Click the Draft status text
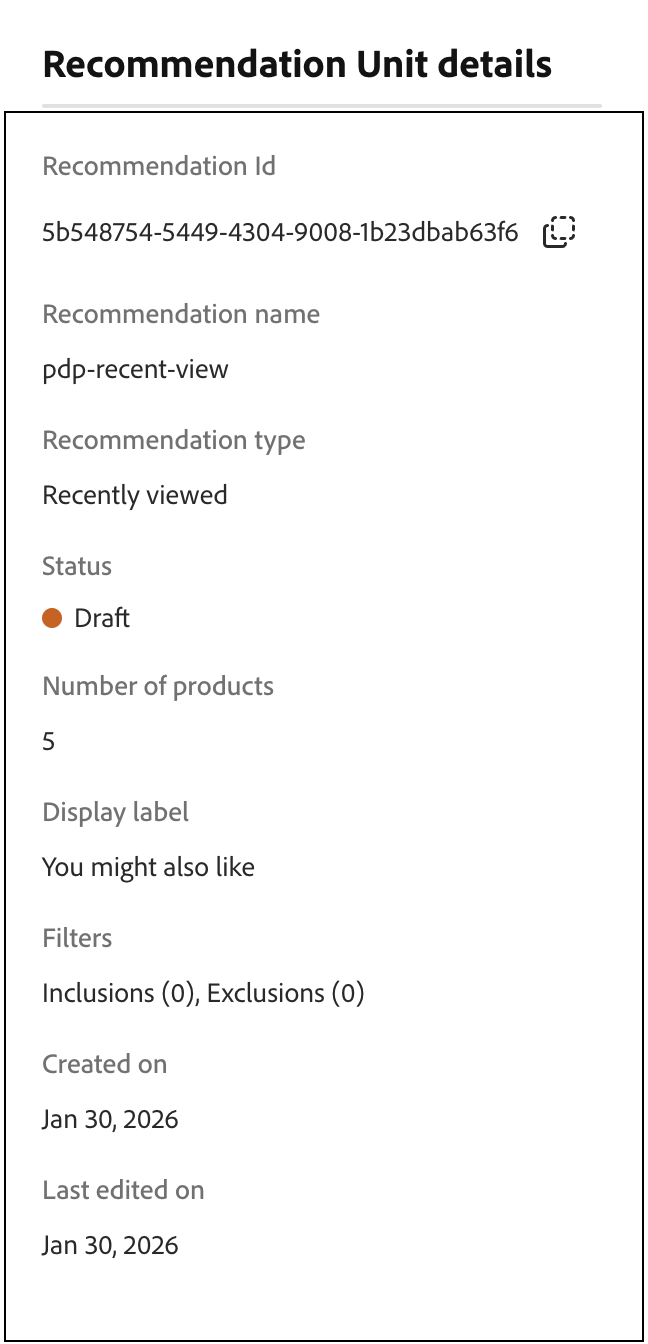The height and width of the screenshot is (1344, 648). tap(102, 618)
